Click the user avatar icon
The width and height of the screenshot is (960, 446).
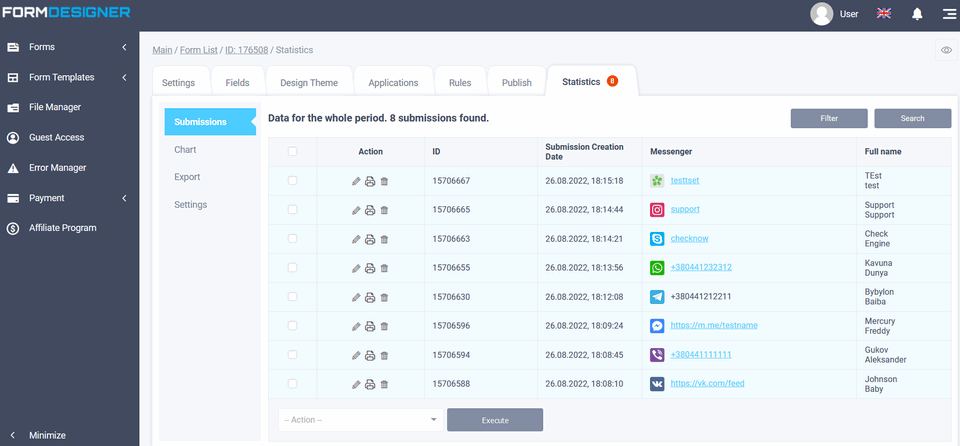tap(822, 14)
